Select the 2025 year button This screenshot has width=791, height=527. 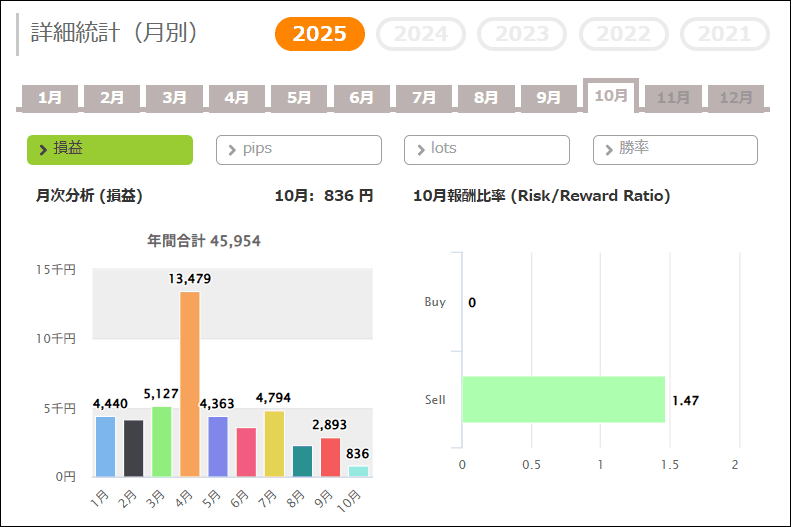point(320,34)
